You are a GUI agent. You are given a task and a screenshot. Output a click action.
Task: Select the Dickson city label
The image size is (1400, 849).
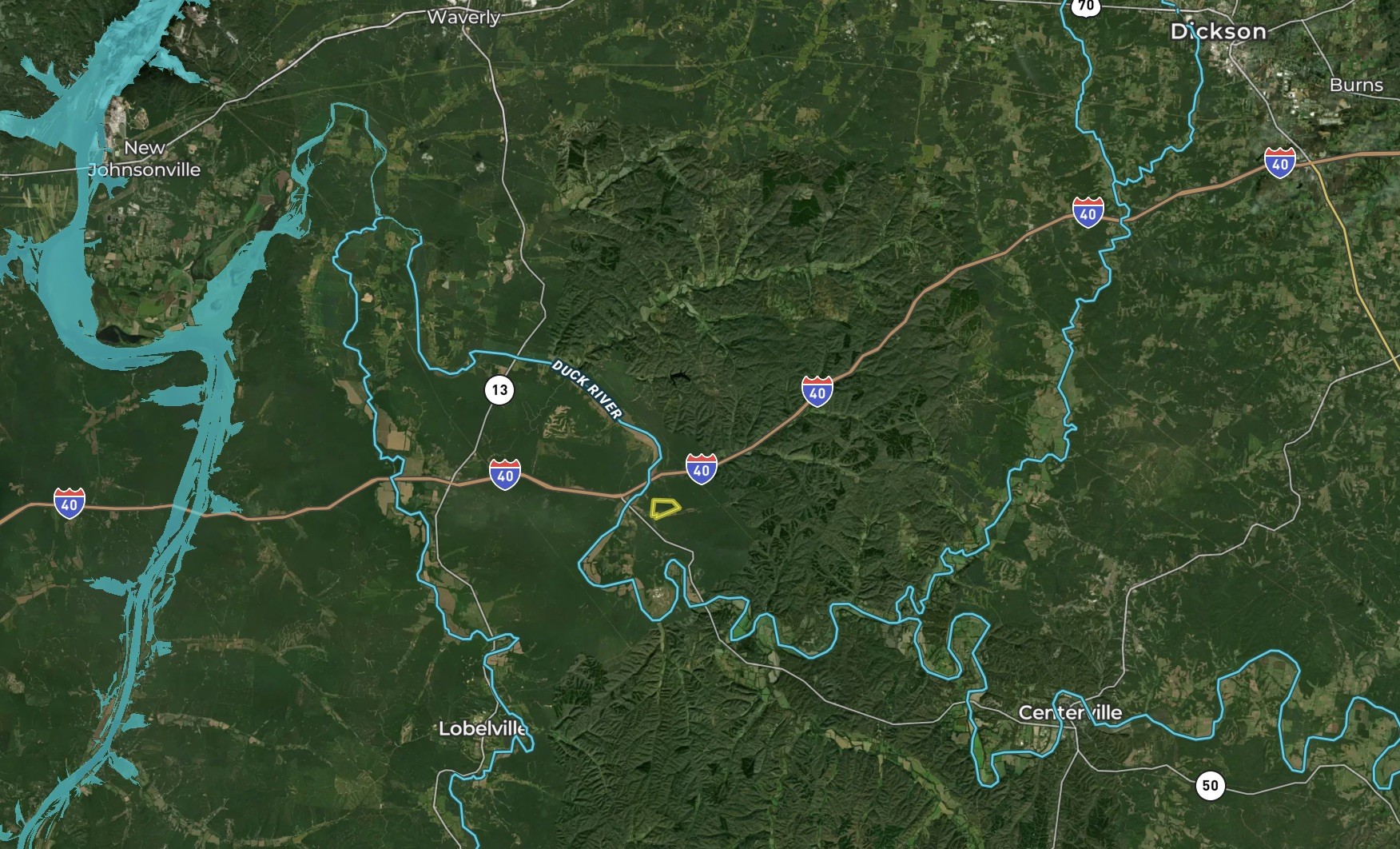(1219, 32)
